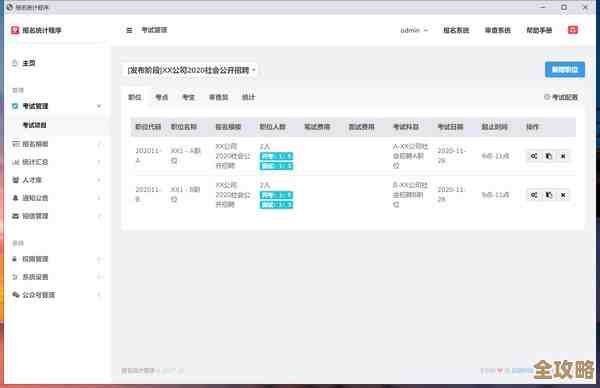Open the admin user dropdown
The image size is (600, 388).
click(414, 30)
